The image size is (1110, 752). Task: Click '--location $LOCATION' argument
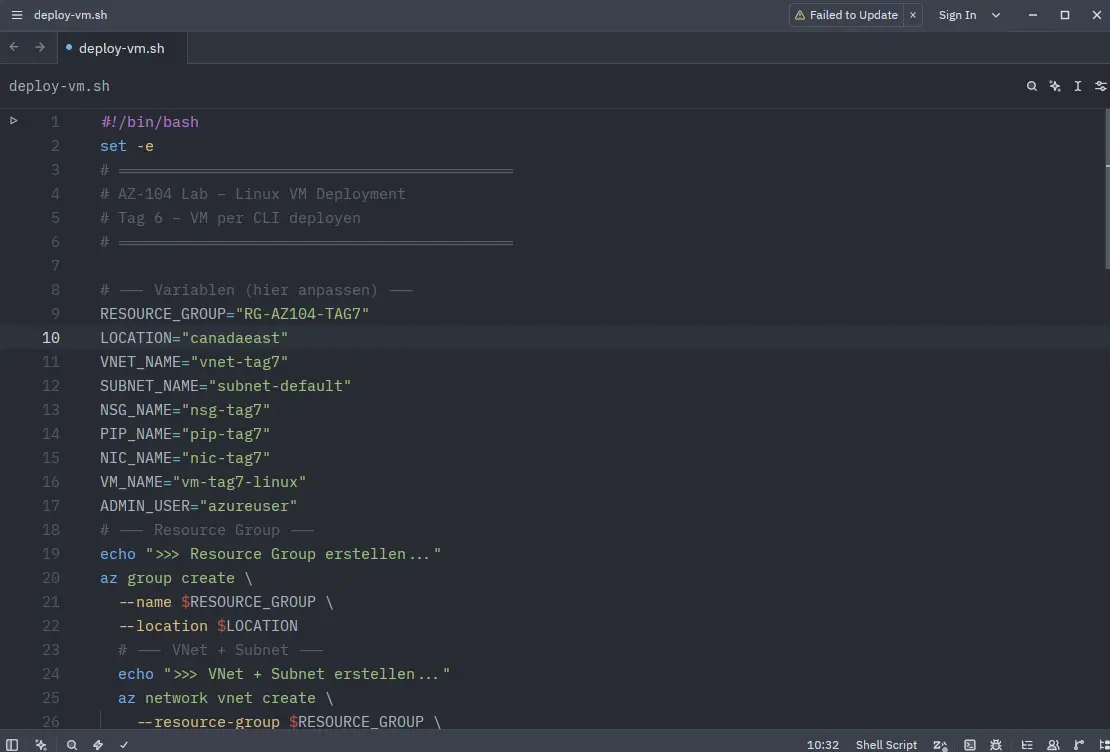(208, 626)
